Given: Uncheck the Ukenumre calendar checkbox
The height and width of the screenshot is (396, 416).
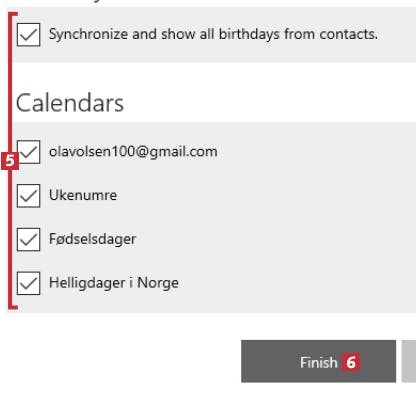Looking at the screenshot, I should pos(29,196).
